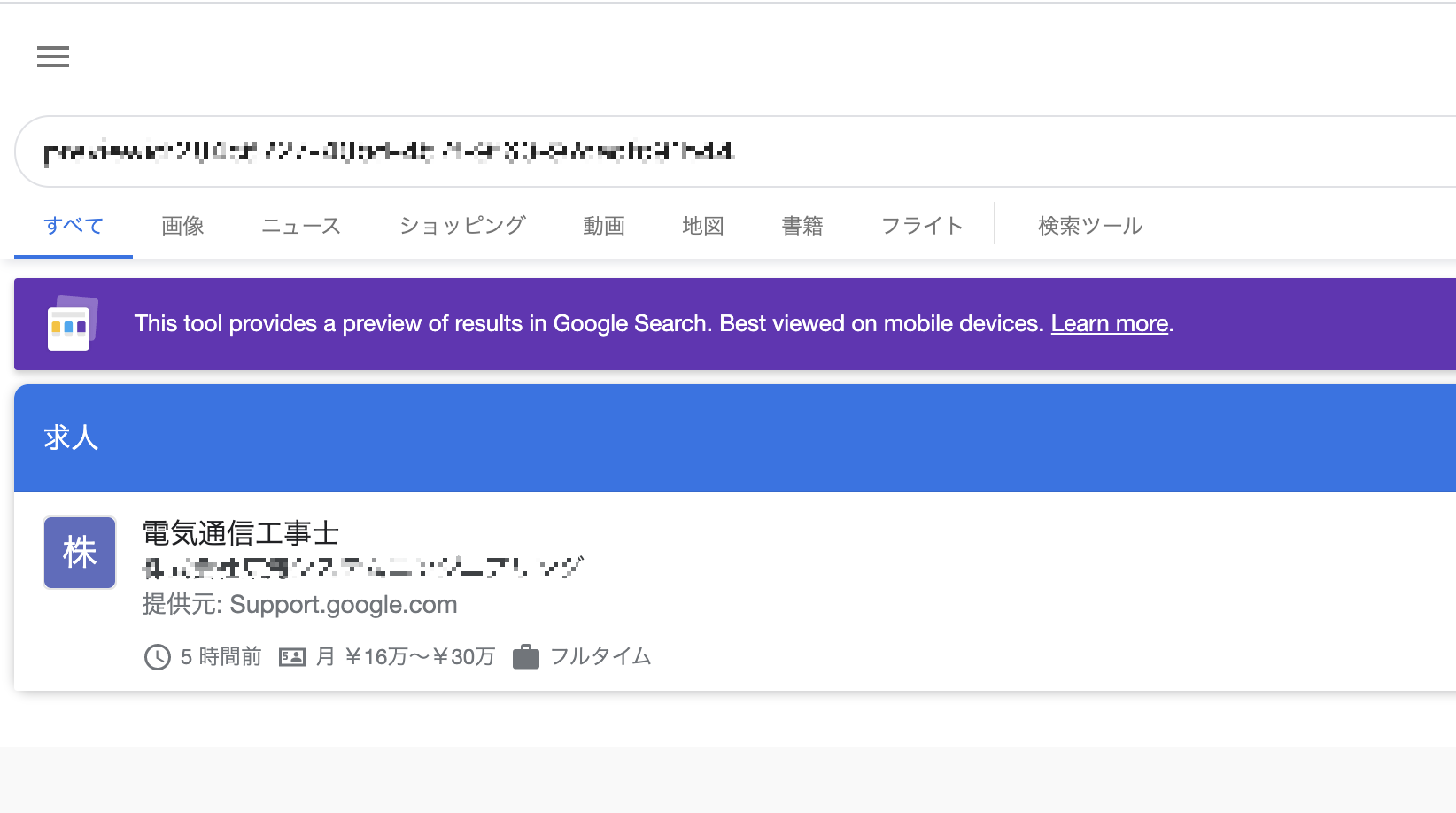Click the 株 company logo thumbnail

point(80,553)
